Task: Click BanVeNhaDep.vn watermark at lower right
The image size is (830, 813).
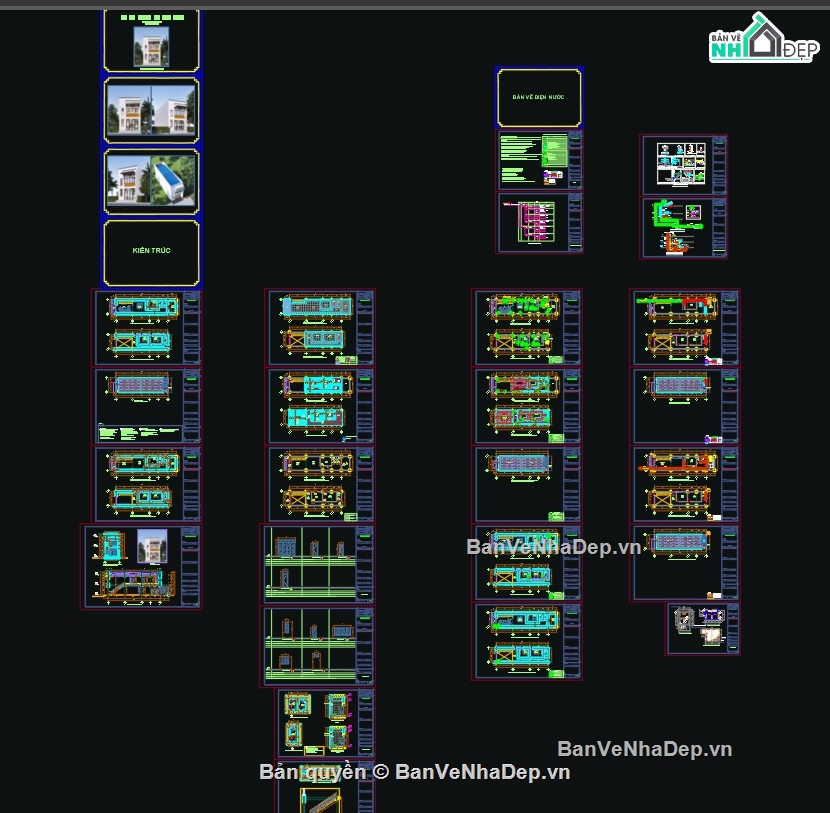Action: click(644, 749)
